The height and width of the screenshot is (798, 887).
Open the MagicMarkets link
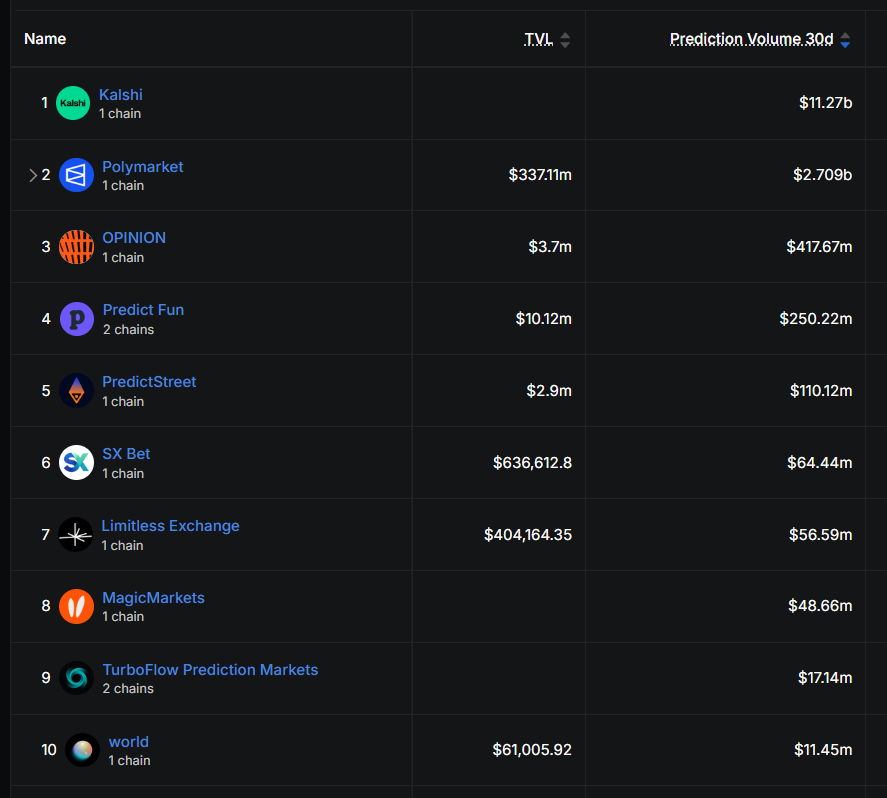pyautogui.click(x=153, y=598)
